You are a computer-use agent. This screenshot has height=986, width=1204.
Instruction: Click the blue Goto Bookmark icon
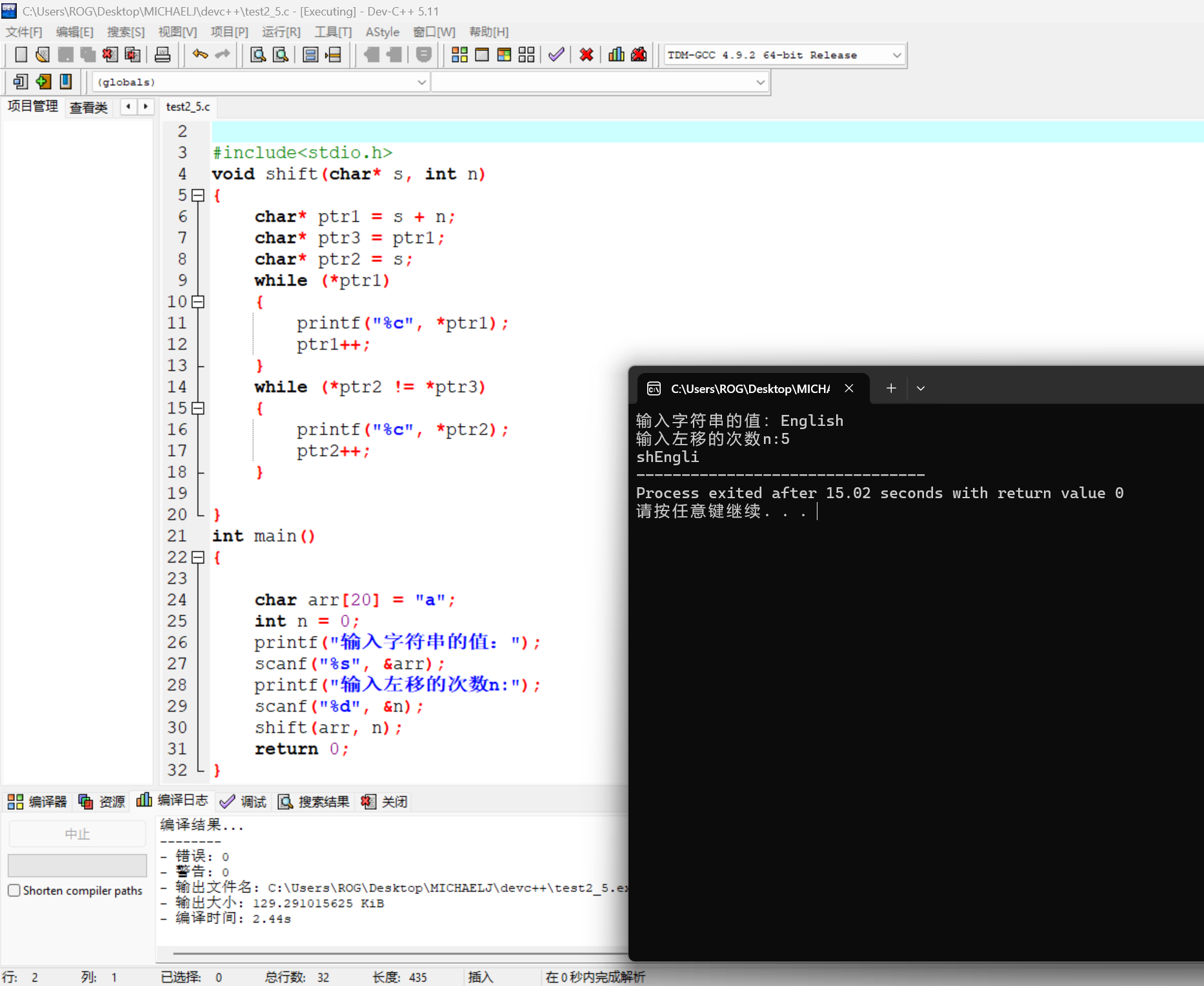[65, 82]
